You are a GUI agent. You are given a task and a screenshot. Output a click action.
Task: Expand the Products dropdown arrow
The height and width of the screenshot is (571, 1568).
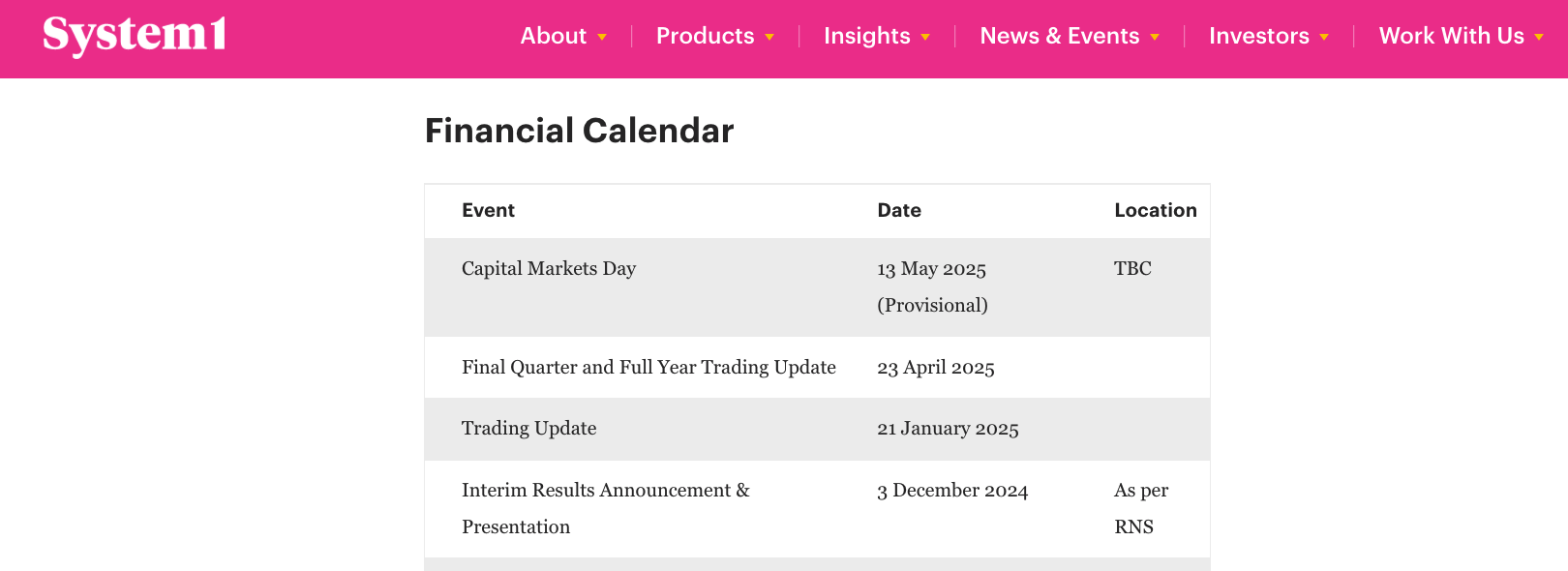769,38
